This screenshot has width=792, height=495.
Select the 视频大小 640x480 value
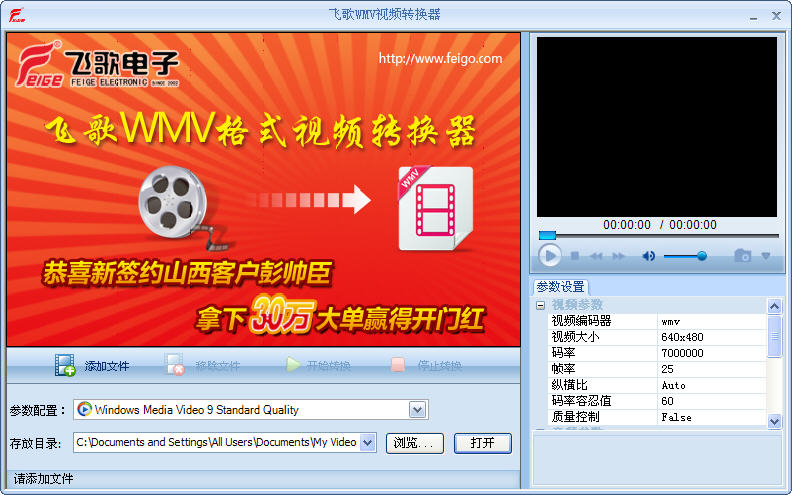click(x=712, y=337)
